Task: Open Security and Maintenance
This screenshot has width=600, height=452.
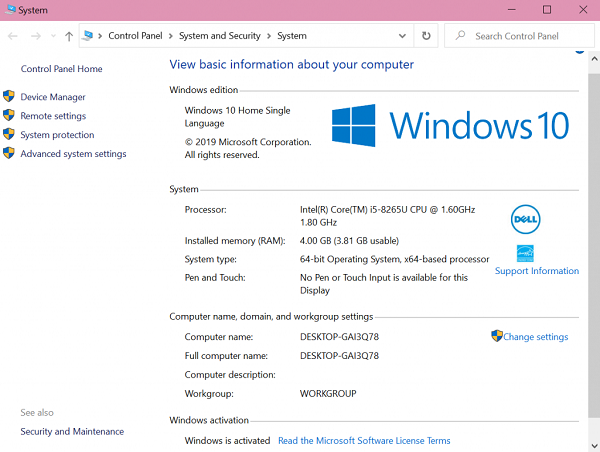Action: coord(72,432)
